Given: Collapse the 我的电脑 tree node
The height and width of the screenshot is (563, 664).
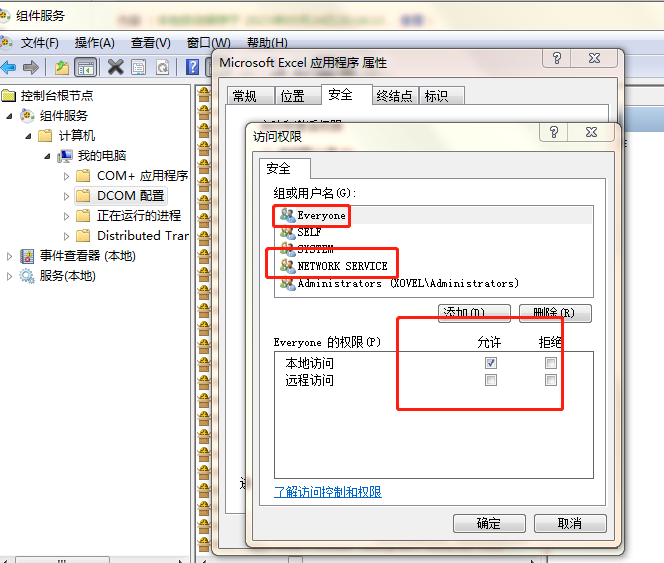Looking at the screenshot, I should [47, 156].
